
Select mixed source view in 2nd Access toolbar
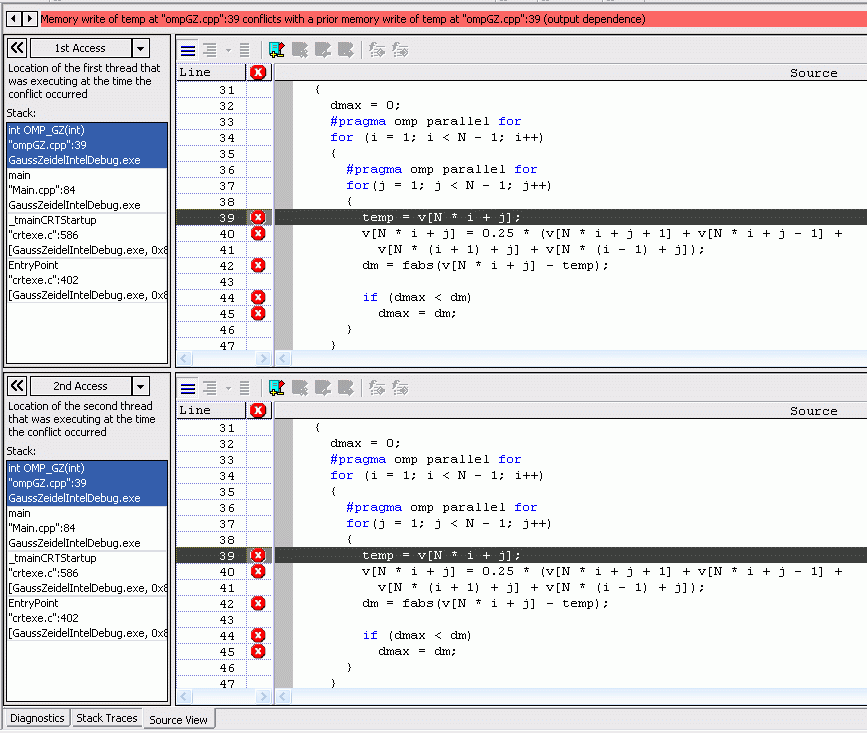tap(210, 389)
